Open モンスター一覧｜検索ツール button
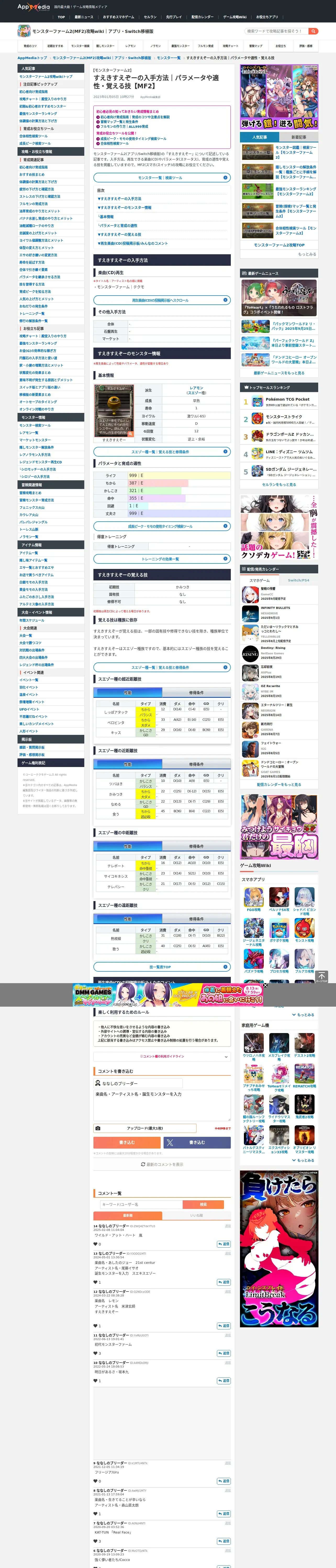Screen dimensions: 336x1568 [x=162, y=178]
